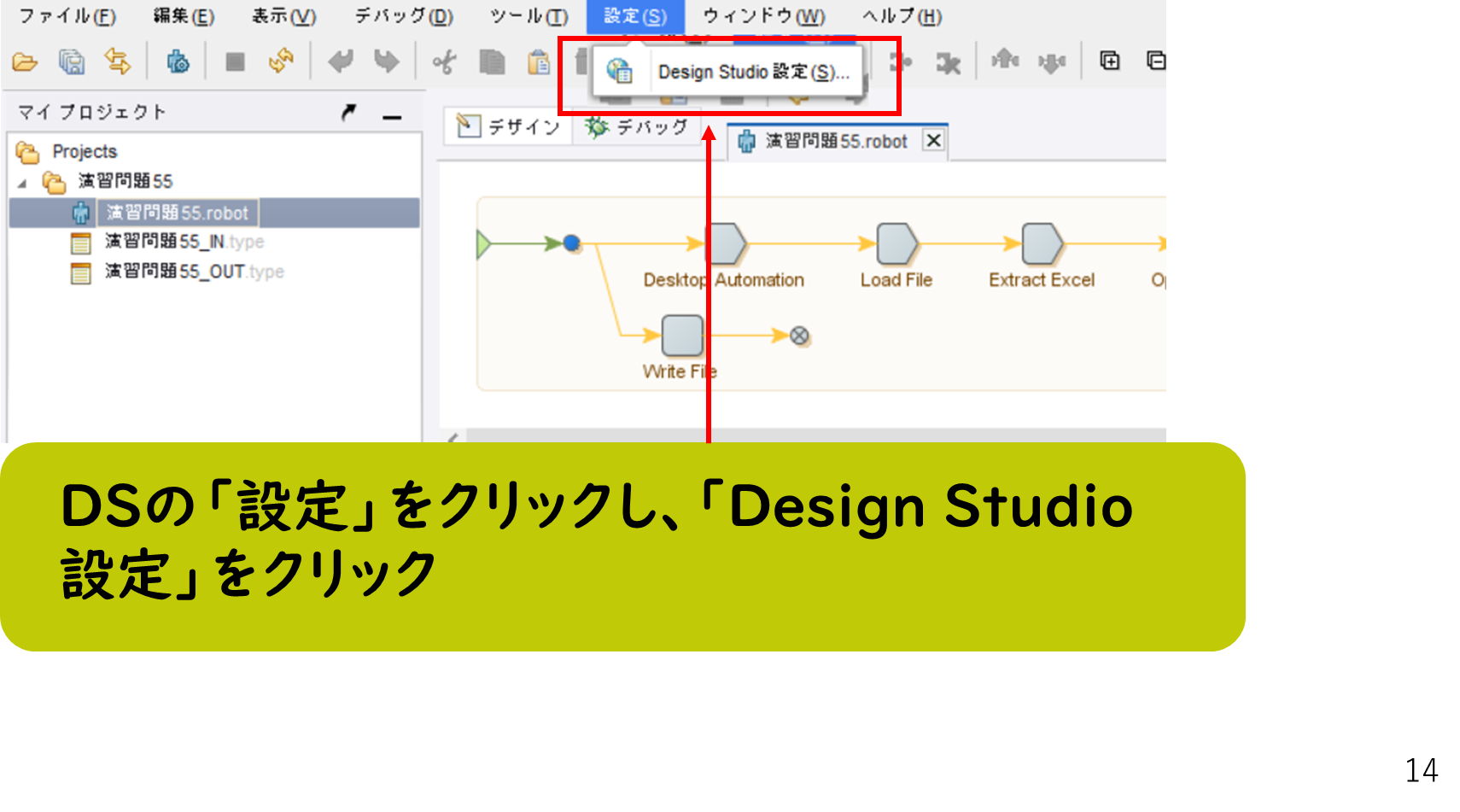
Task: Close the 演習問題55.robot editor tab
Action: click(934, 140)
